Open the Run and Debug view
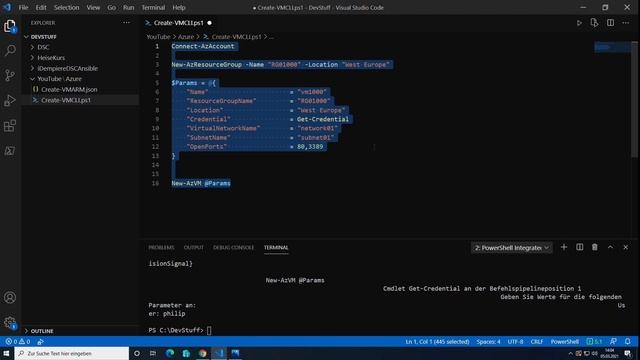Image resolution: width=640 pixels, height=360 pixels. (10, 100)
